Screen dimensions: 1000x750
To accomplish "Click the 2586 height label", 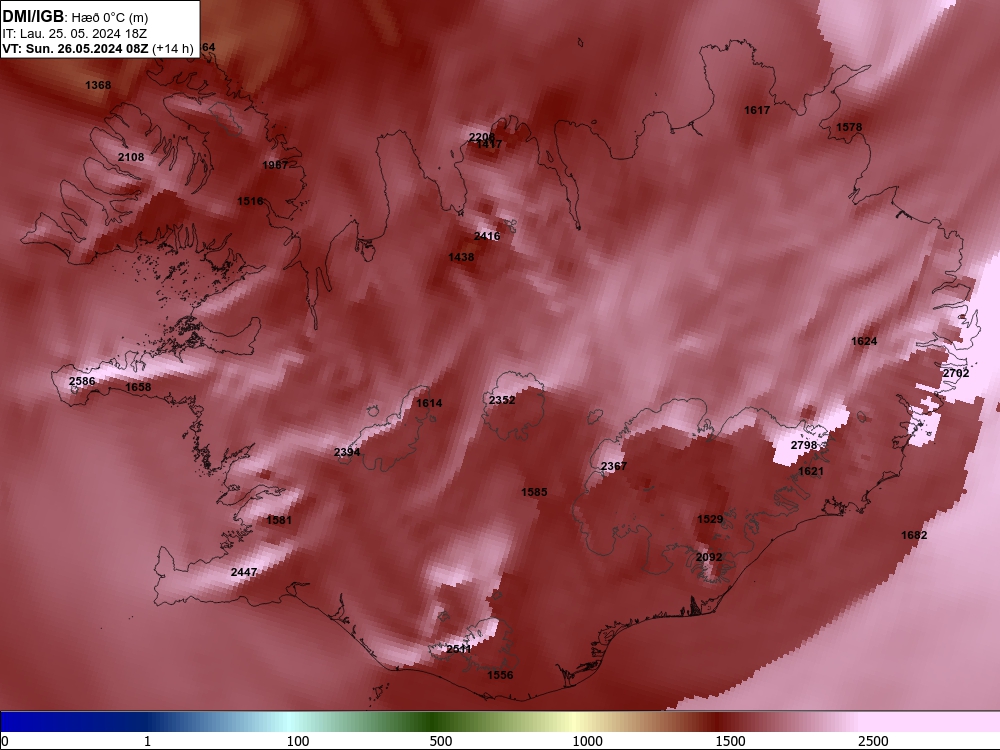I will [82, 381].
